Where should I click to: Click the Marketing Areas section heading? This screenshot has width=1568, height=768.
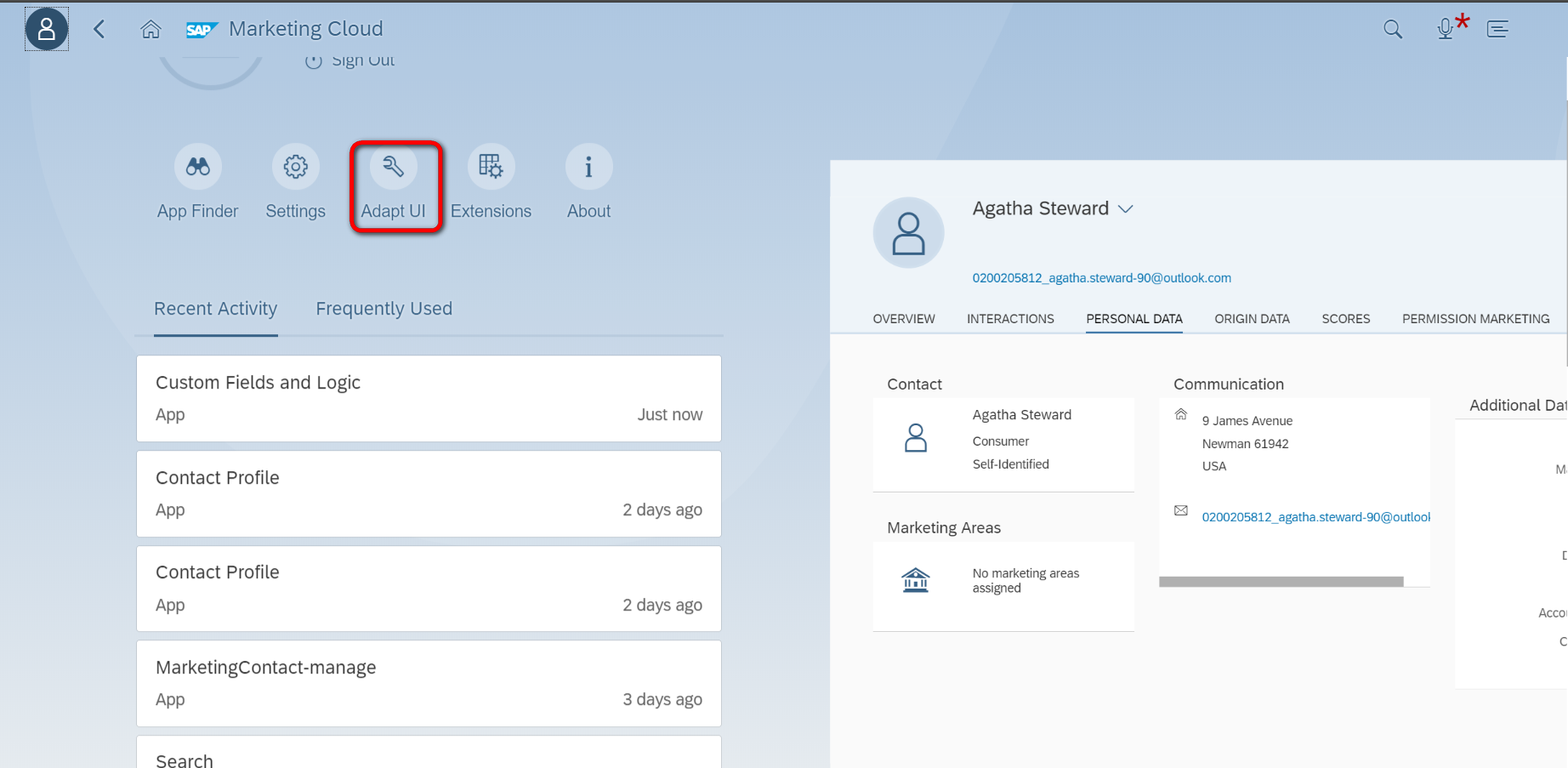coord(944,528)
